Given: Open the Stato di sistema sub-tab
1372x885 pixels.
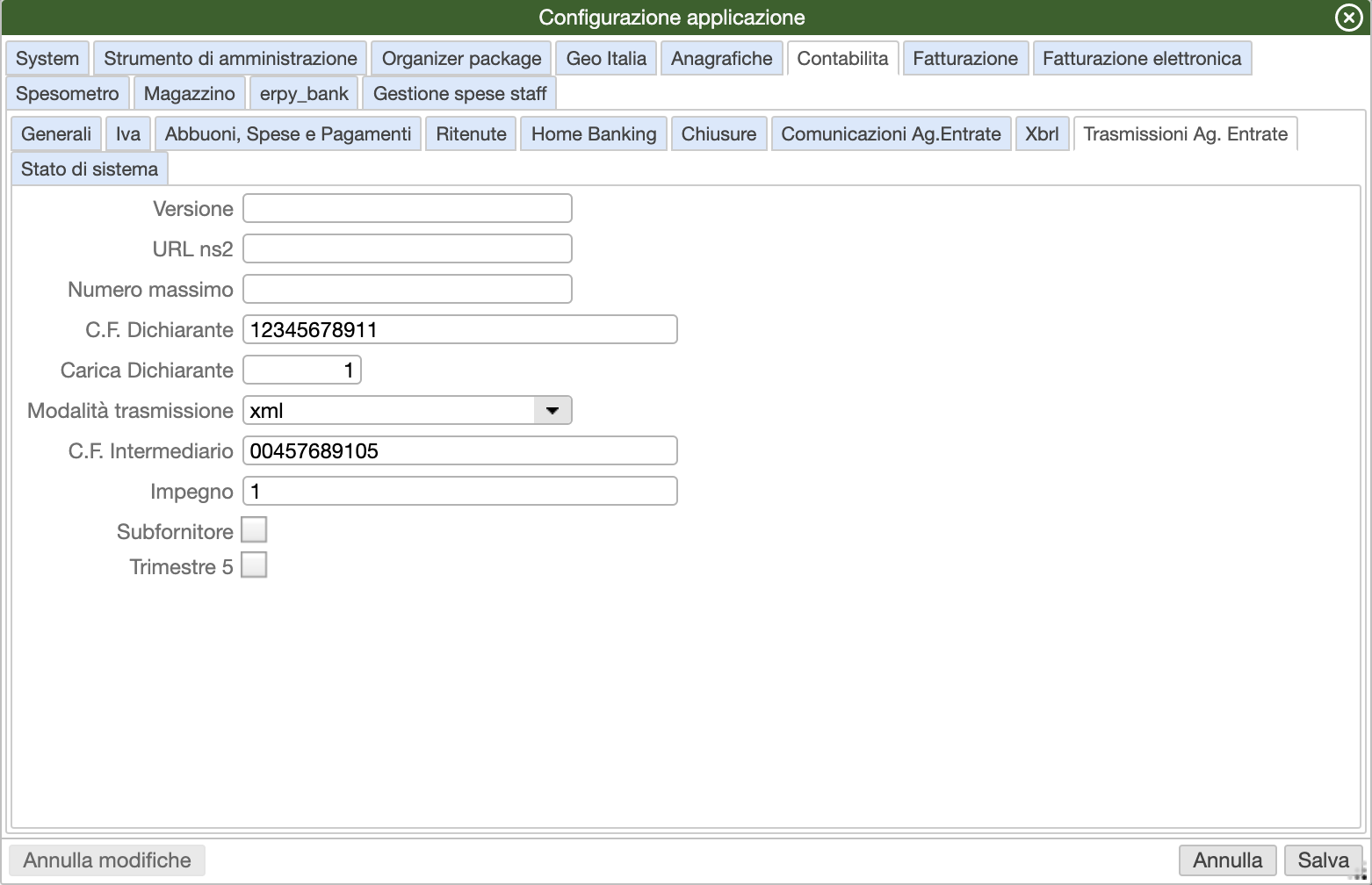Looking at the screenshot, I should click(x=90, y=169).
